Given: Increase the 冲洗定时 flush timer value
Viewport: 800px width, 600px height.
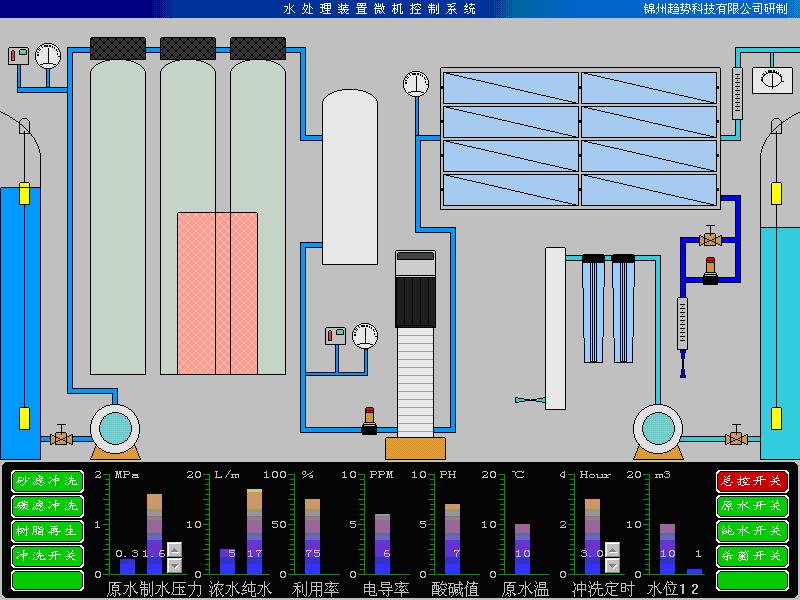Looking at the screenshot, I should pos(612,549).
